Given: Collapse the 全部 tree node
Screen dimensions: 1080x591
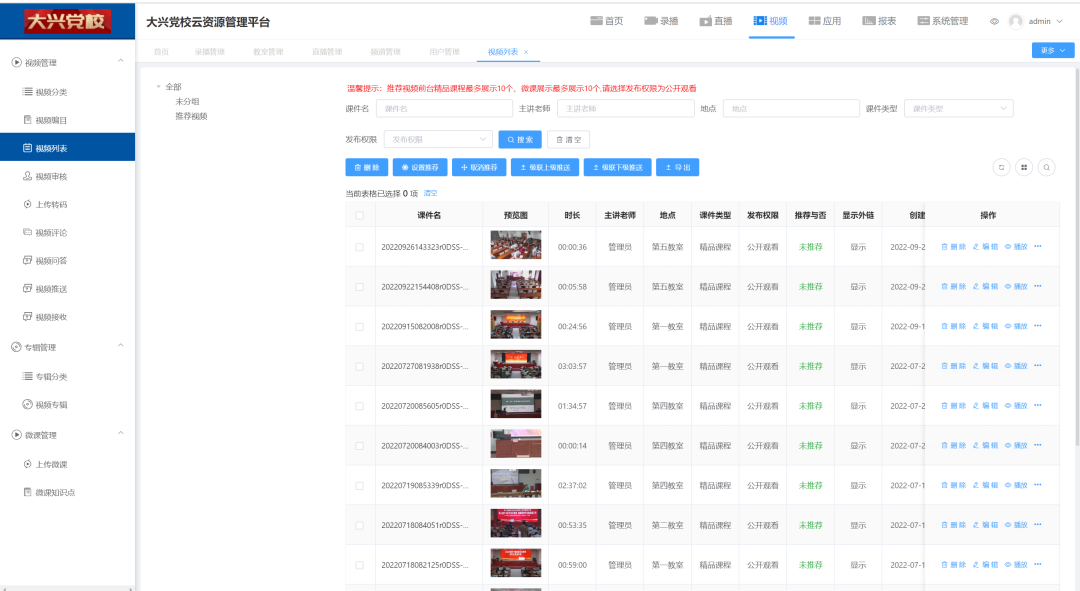Looking at the screenshot, I should click(158, 87).
